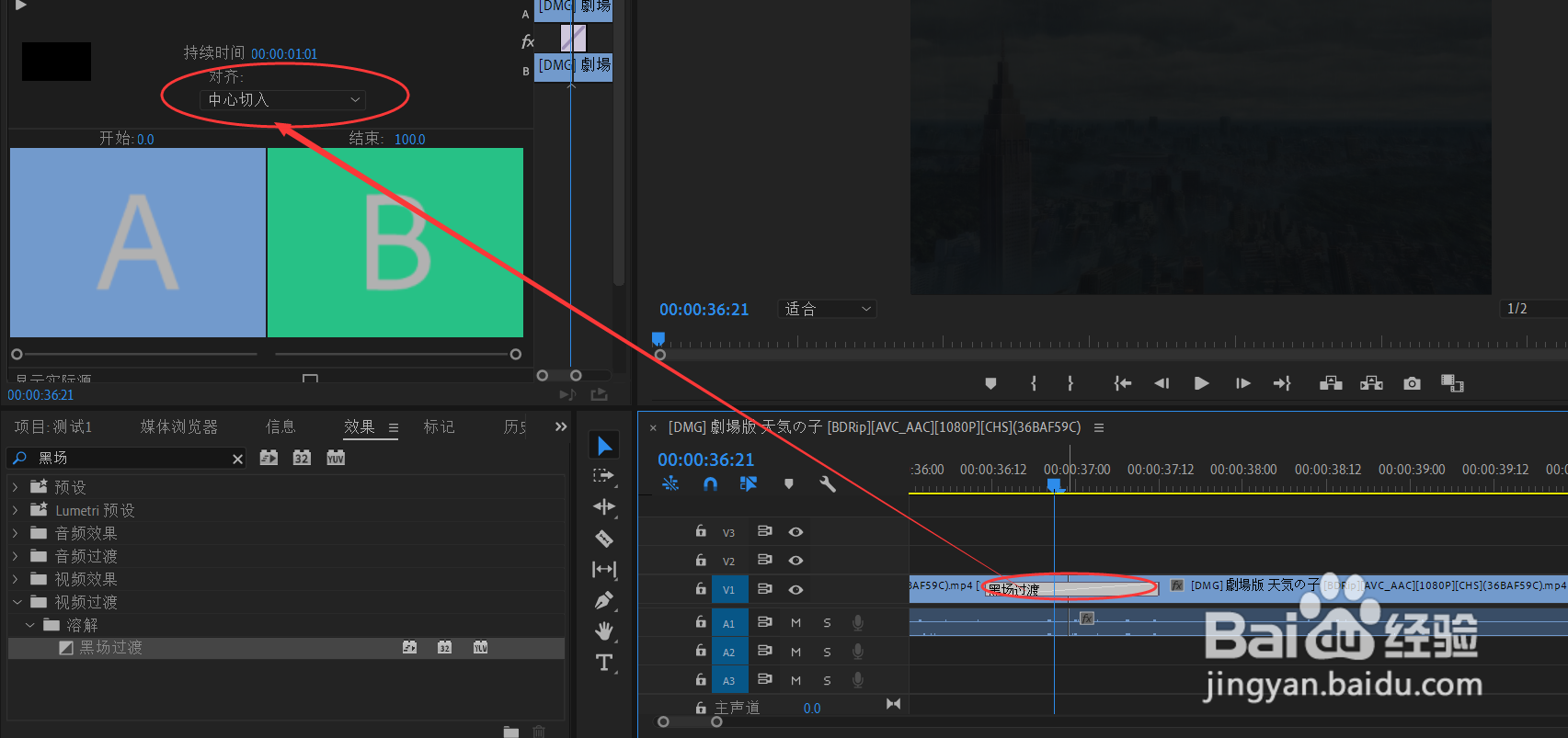
Task: Toggle insert sequences as nests icon
Action: click(670, 483)
